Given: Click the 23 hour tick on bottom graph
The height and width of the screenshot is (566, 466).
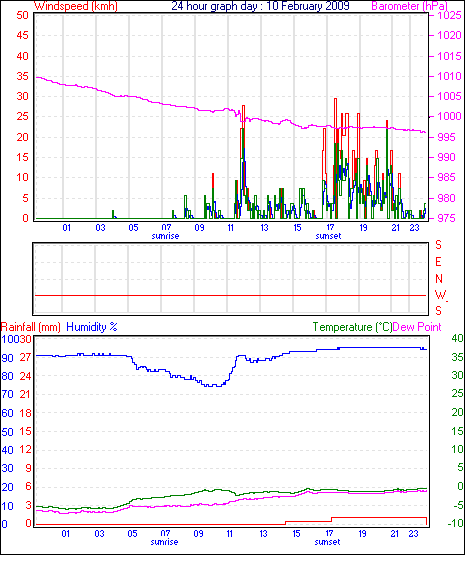Looking at the screenshot, I should (413, 534).
